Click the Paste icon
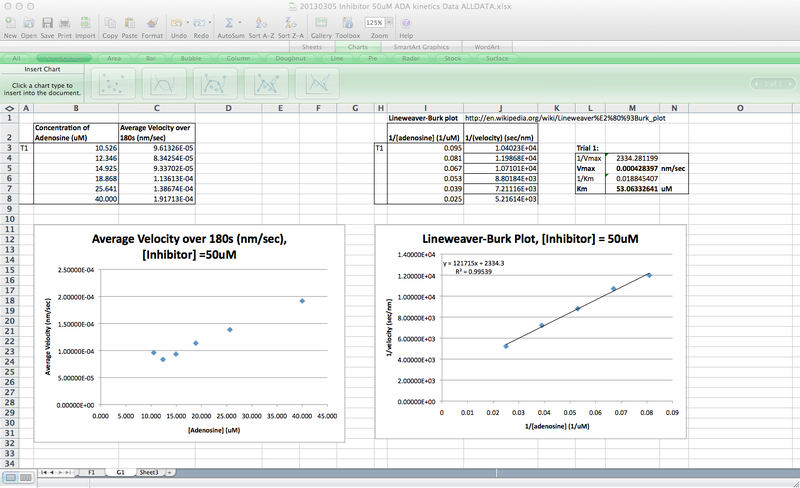 tap(131, 21)
